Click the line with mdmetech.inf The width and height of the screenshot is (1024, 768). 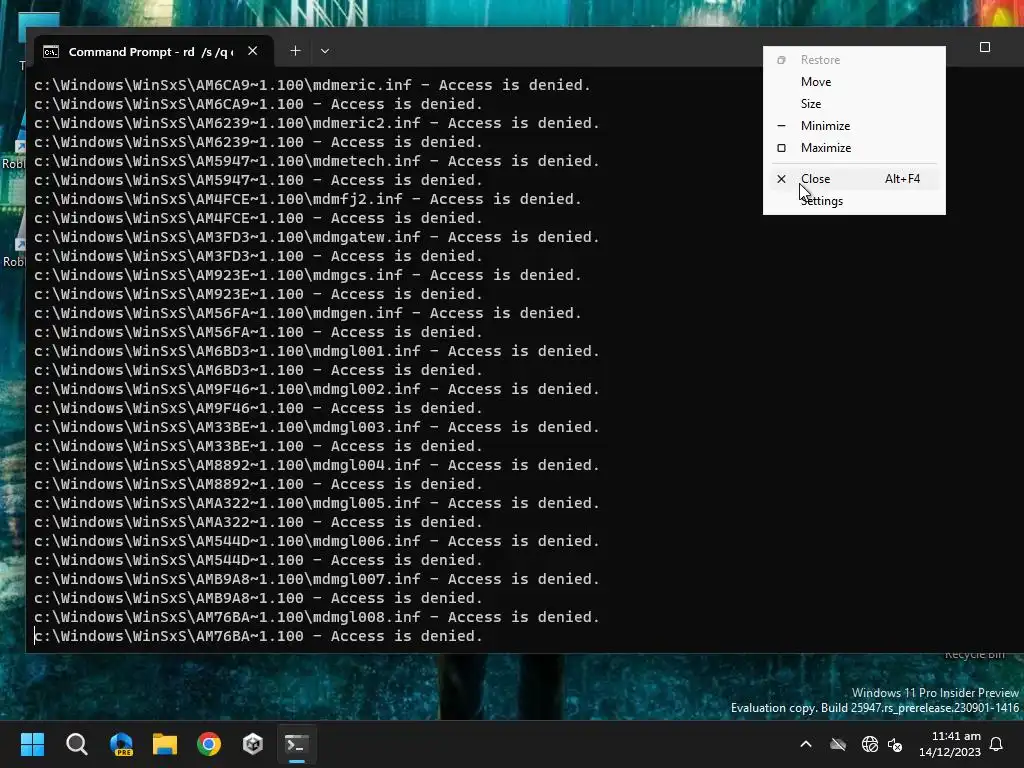pyautogui.click(x=317, y=161)
